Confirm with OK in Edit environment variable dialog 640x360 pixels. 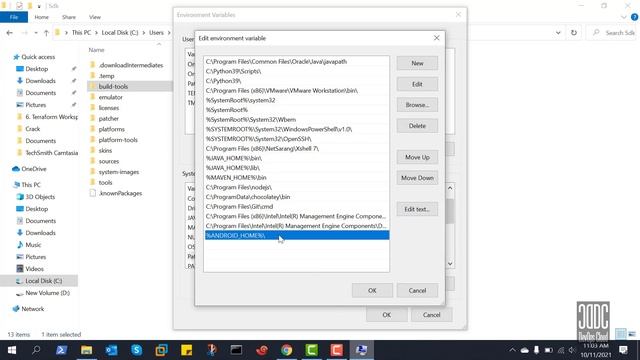(x=372, y=290)
